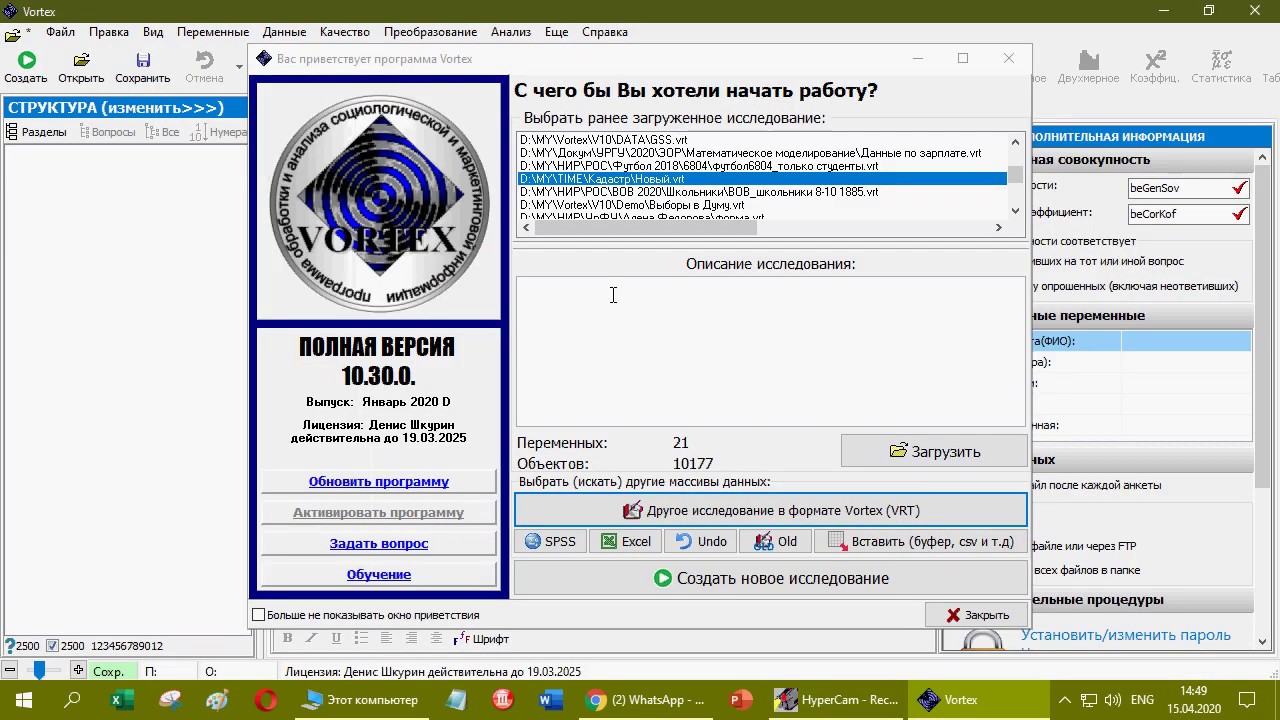Click the open-folder icon in the menu bar

(12, 34)
